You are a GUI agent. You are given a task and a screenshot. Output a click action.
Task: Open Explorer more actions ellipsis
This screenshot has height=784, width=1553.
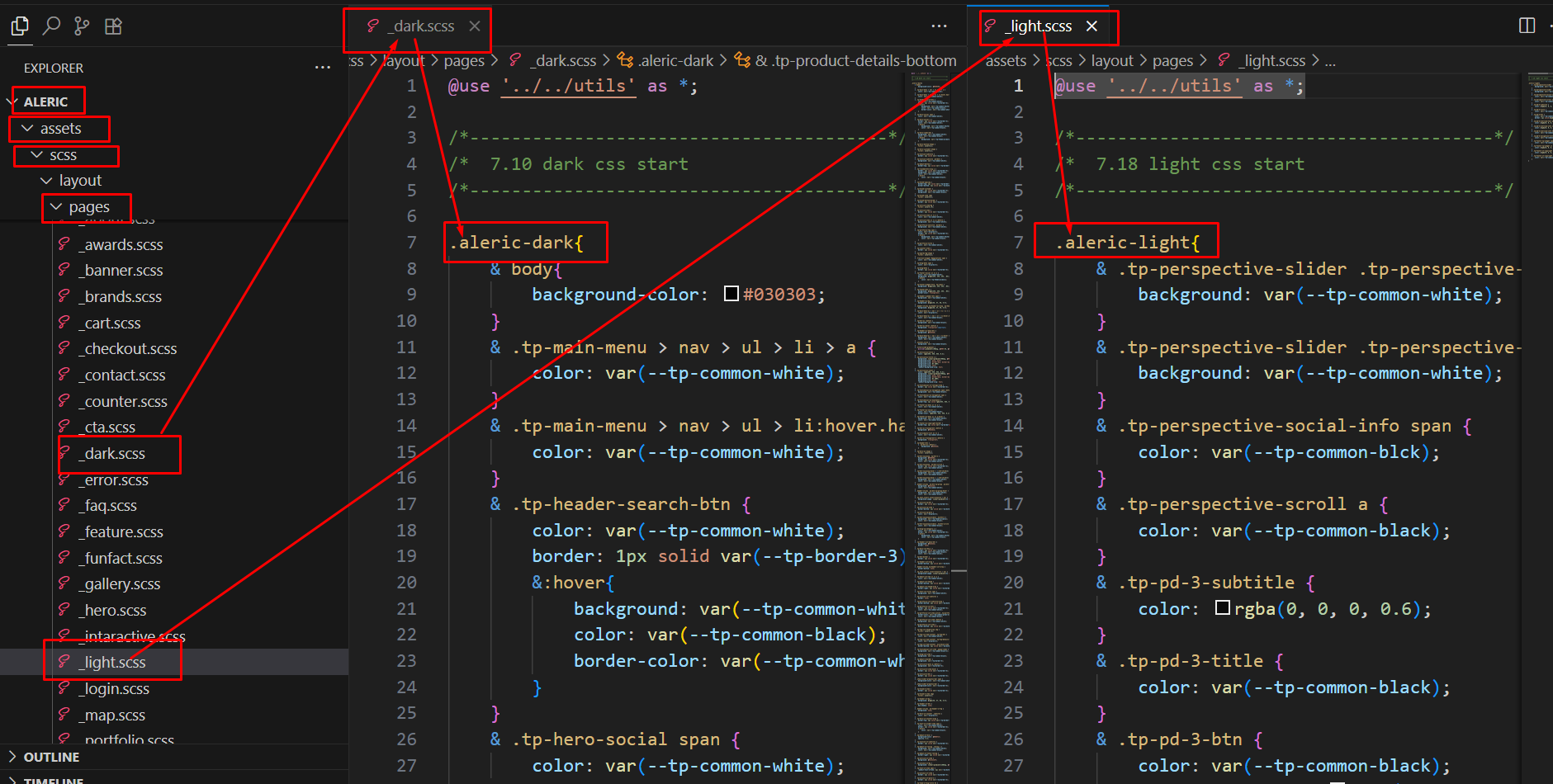[x=323, y=68]
